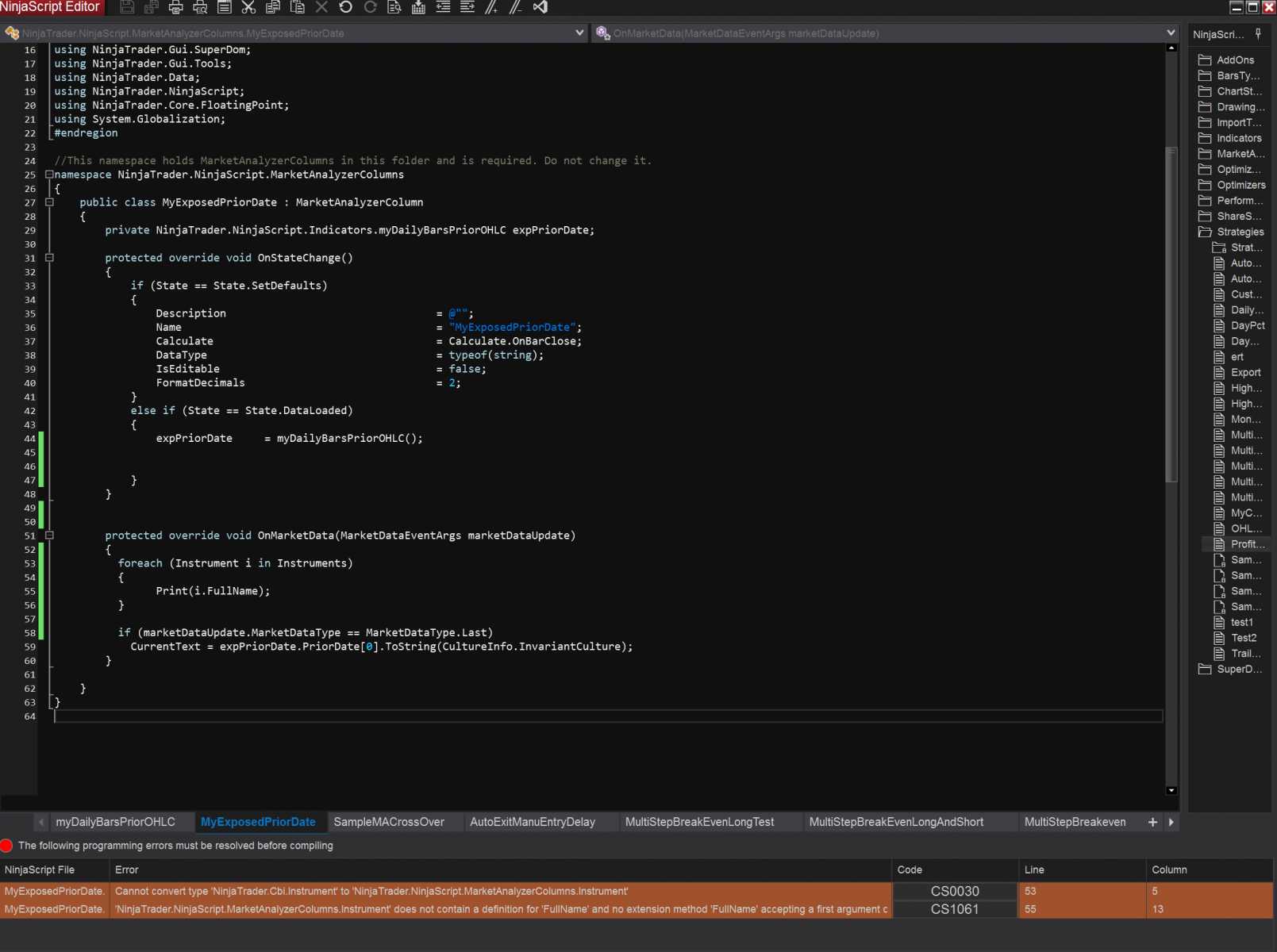Click the Increase indent icon
This screenshot has height=952, width=1277.
467,7
